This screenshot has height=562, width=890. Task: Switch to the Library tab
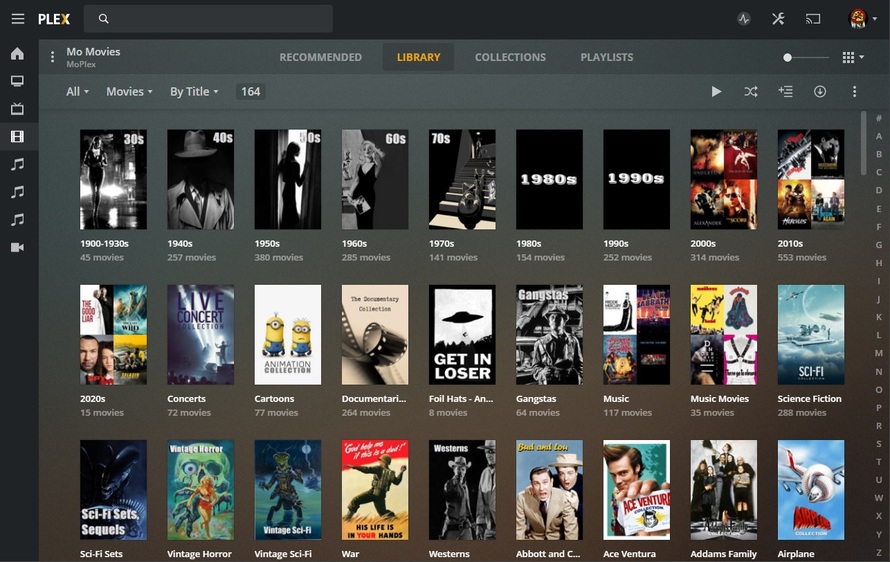click(418, 57)
